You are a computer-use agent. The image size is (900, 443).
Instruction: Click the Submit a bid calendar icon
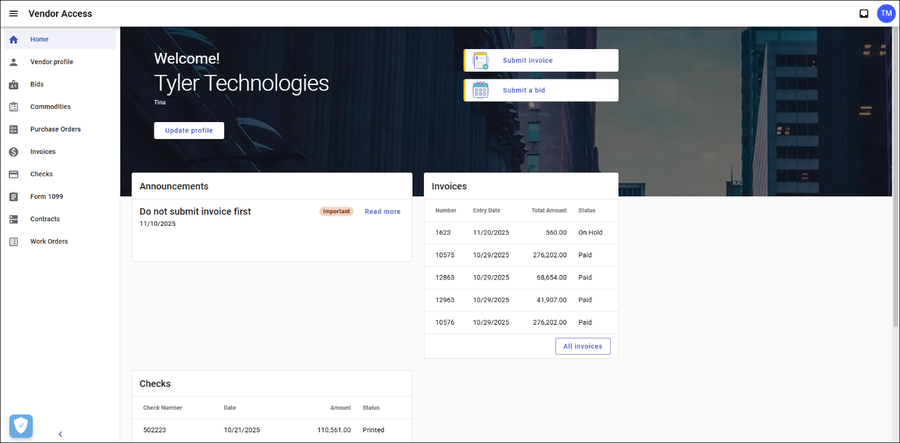click(480, 90)
